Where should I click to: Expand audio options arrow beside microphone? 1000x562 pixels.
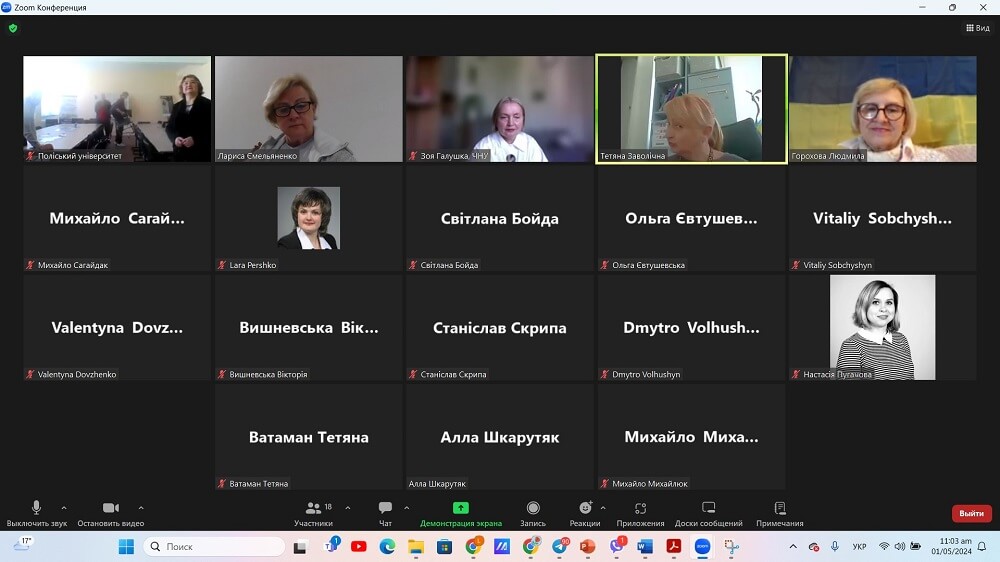click(64, 507)
